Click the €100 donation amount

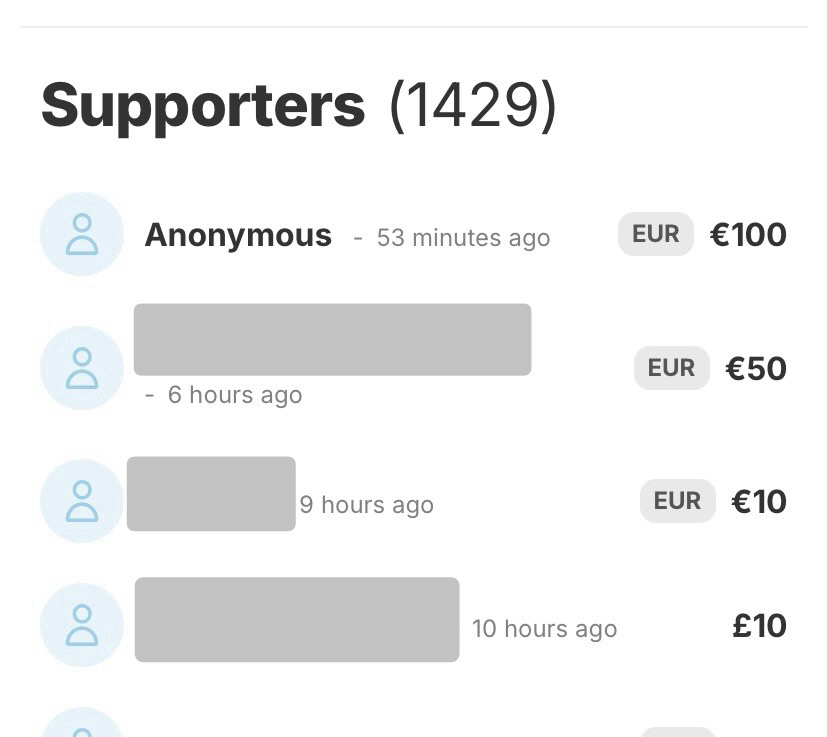(x=748, y=235)
